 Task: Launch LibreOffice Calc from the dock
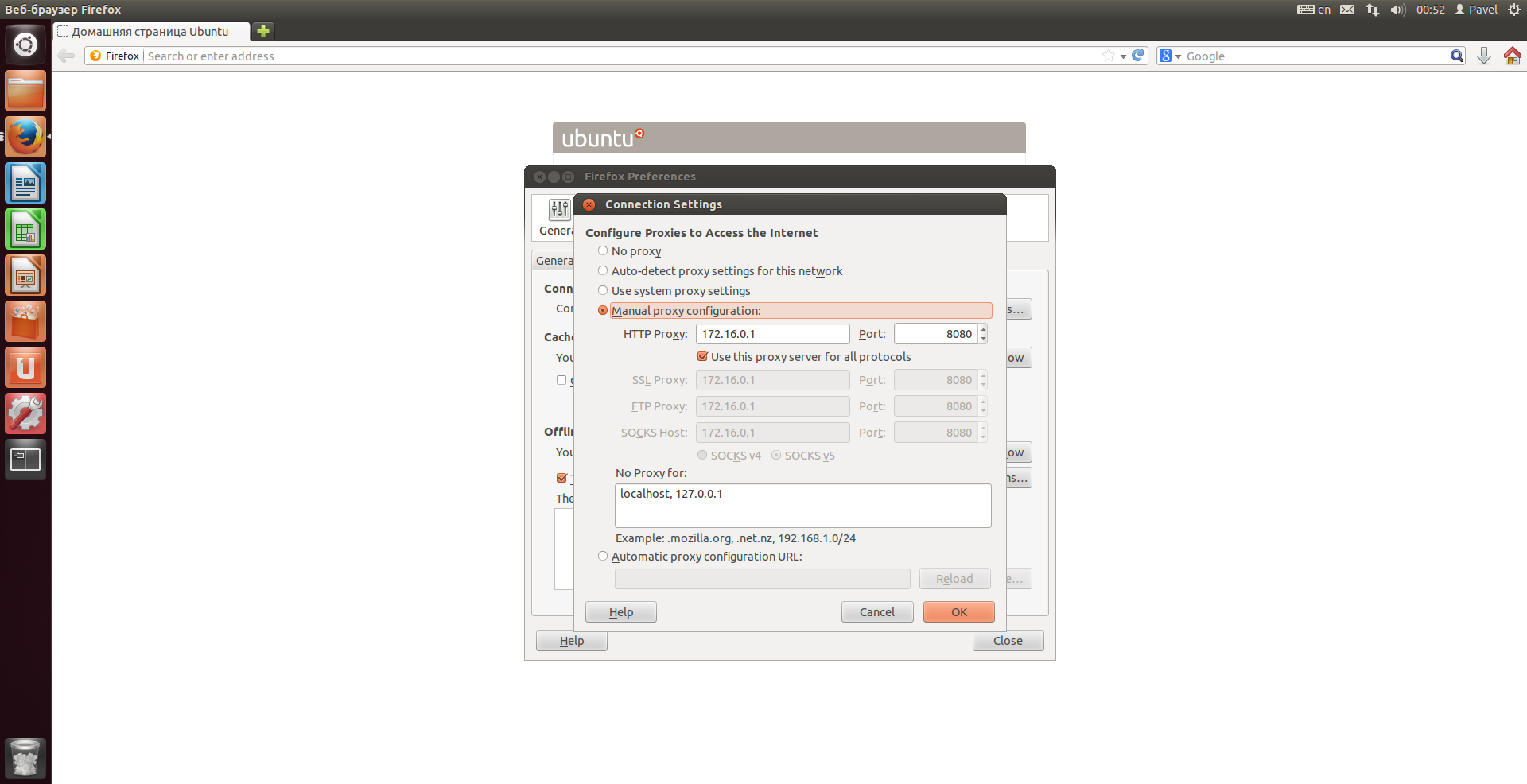[25, 229]
